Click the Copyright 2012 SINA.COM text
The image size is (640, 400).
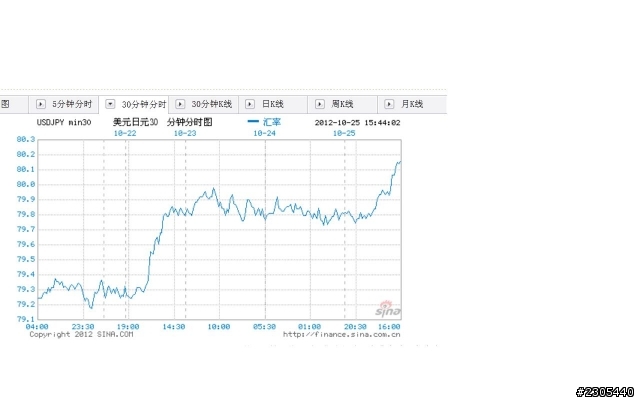pos(81,334)
